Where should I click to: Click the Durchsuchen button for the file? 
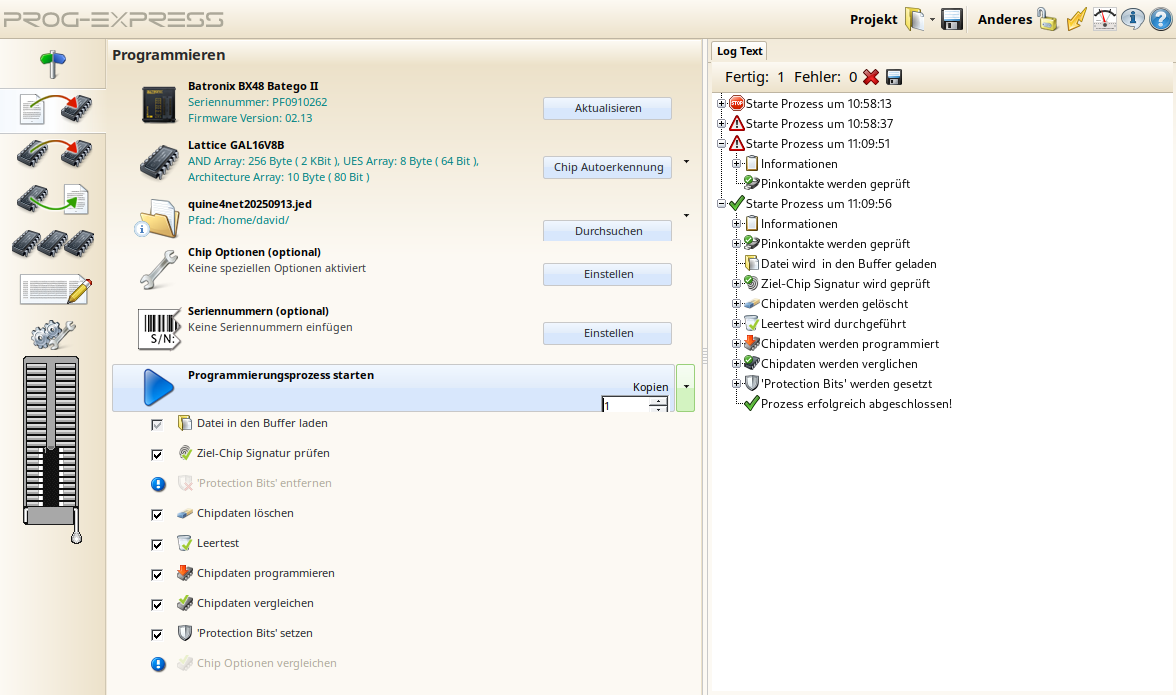pos(607,231)
